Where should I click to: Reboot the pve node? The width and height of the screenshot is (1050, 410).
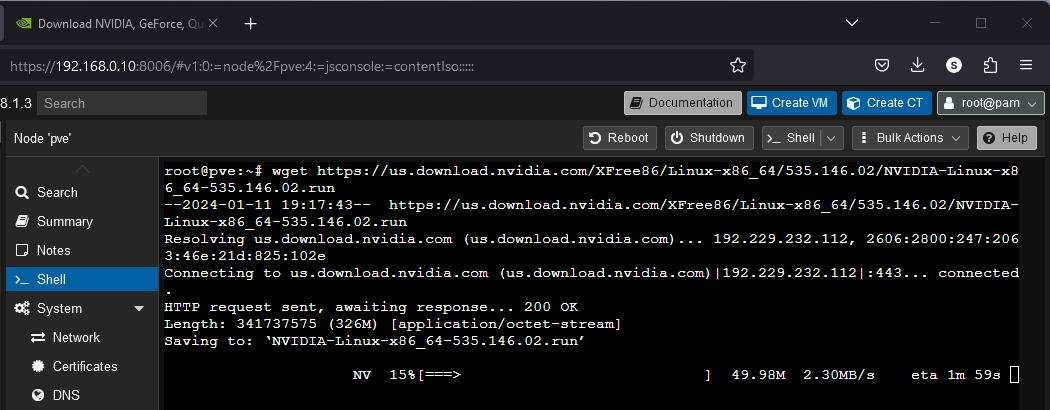[x=619, y=138]
